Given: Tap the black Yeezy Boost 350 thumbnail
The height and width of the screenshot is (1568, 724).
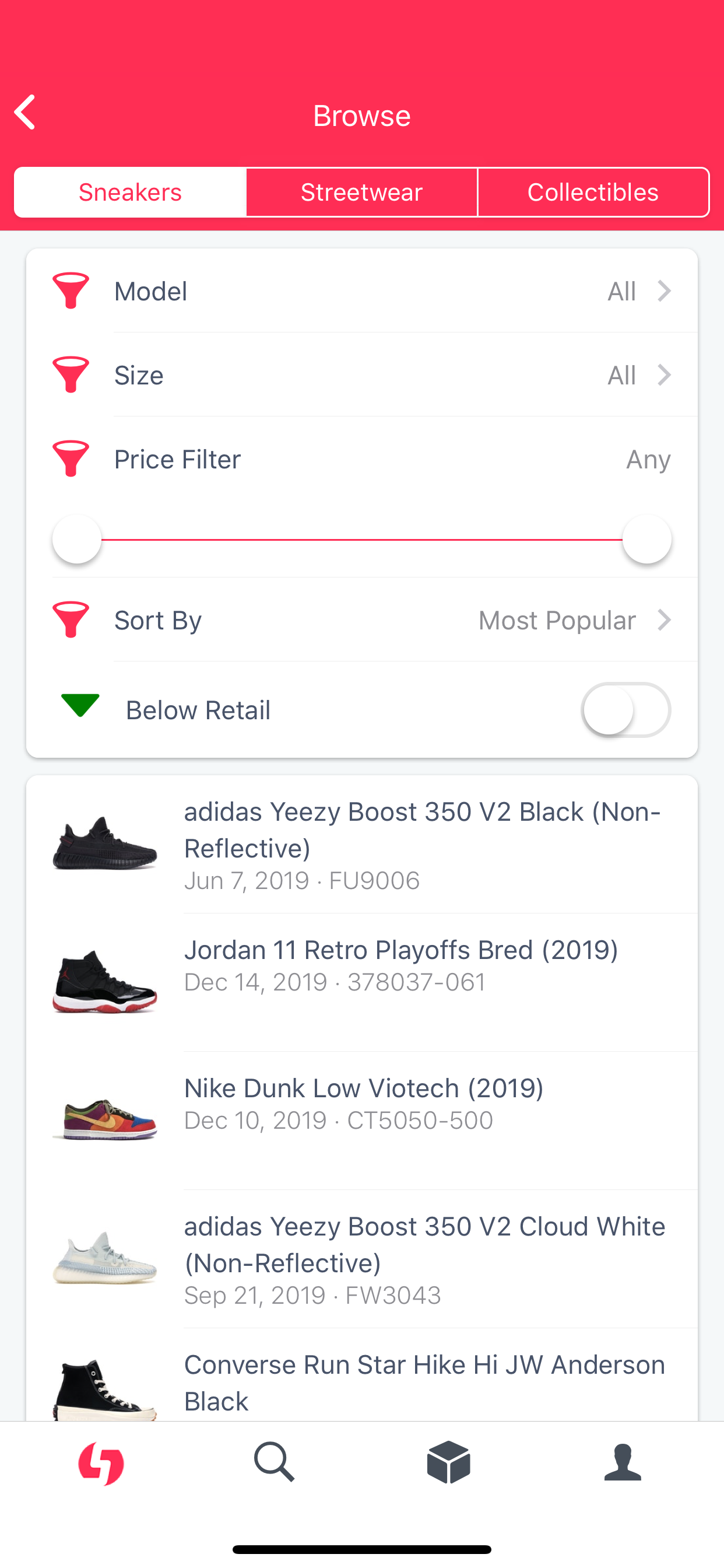Looking at the screenshot, I should tap(105, 843).
